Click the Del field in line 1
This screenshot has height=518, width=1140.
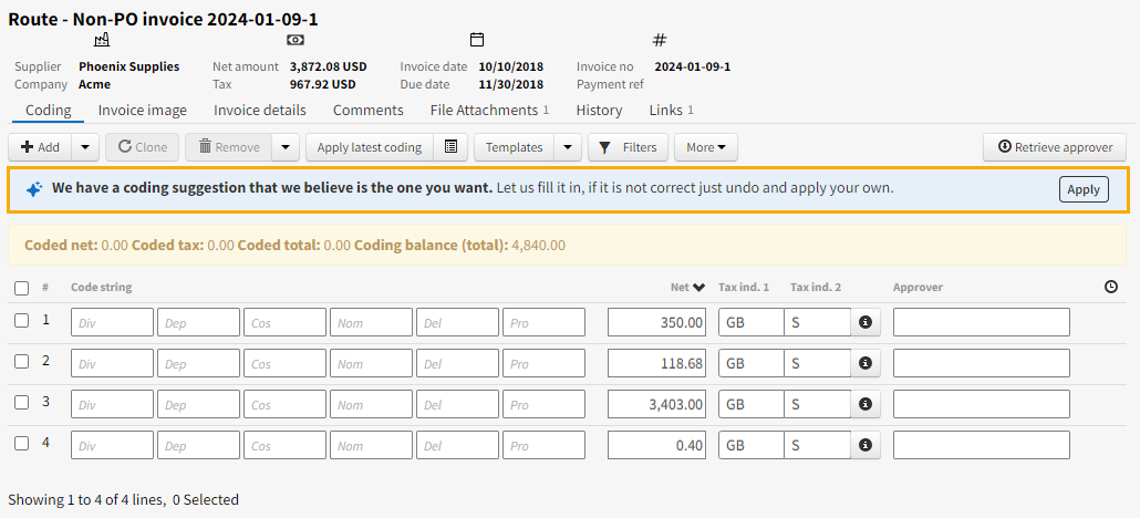pyautogui.click(x=457, y=322)
